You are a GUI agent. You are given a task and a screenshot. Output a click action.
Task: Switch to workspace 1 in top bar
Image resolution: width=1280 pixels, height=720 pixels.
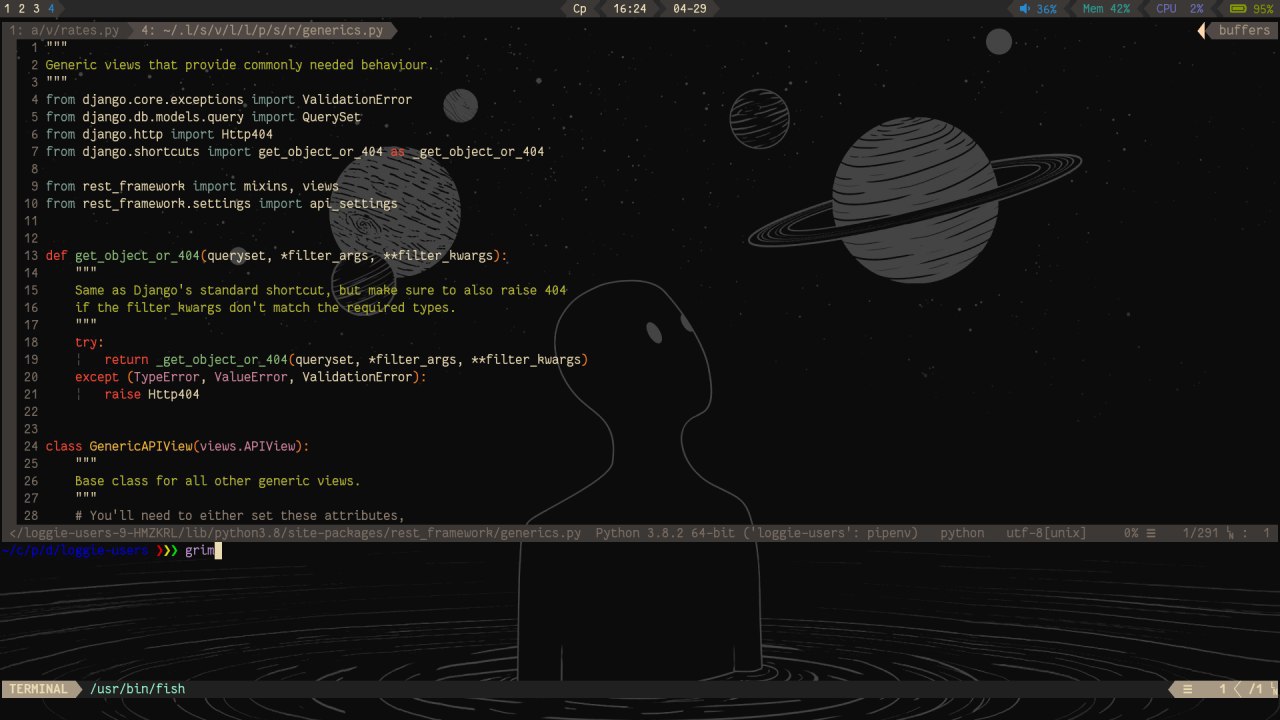click(7, 9)
